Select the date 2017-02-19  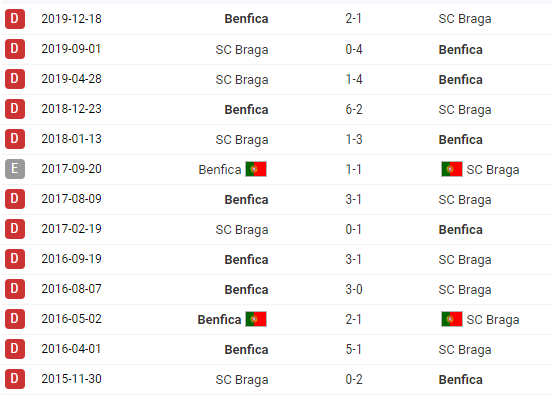71,229
